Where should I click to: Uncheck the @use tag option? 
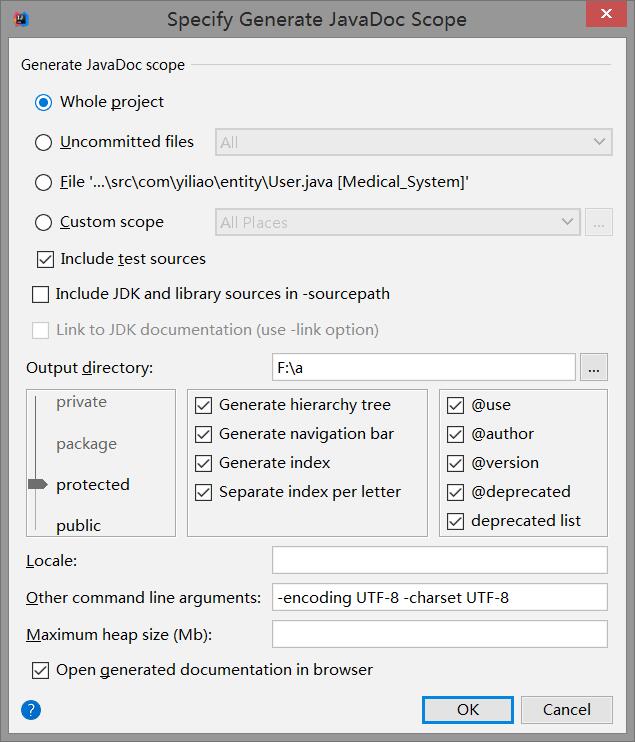[456, 406]
